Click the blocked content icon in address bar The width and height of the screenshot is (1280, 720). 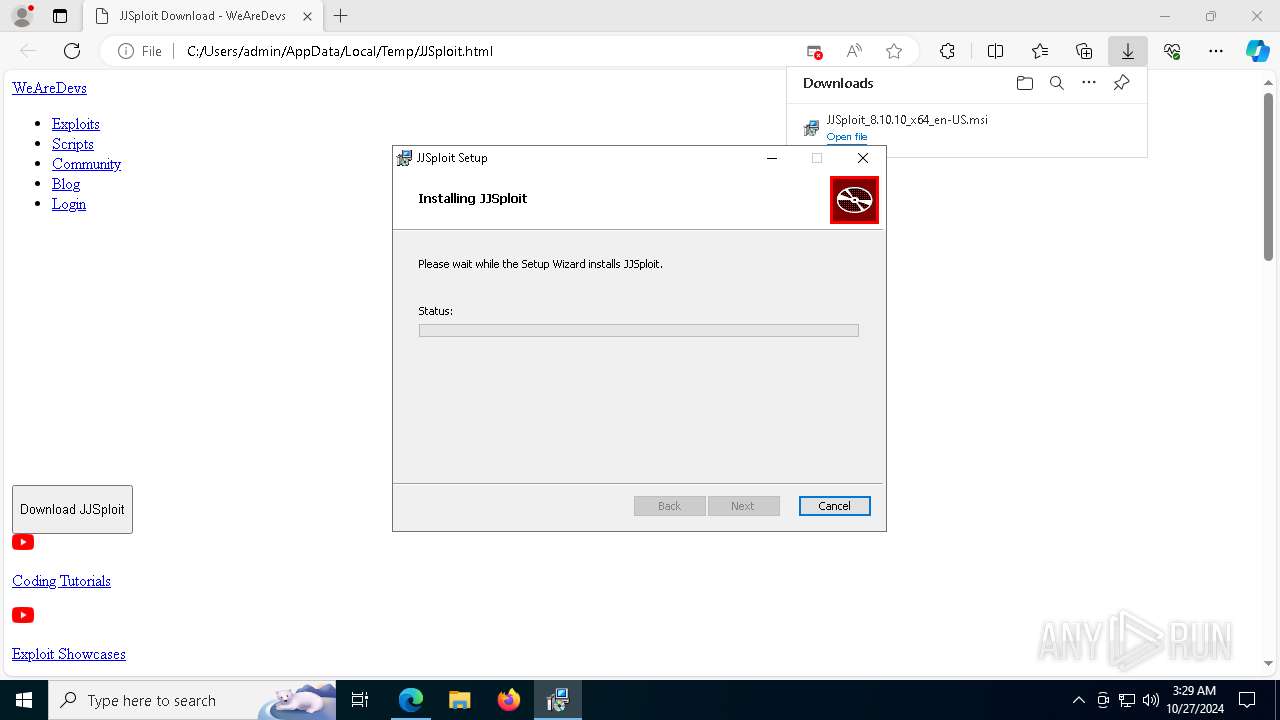click(814, 51)
